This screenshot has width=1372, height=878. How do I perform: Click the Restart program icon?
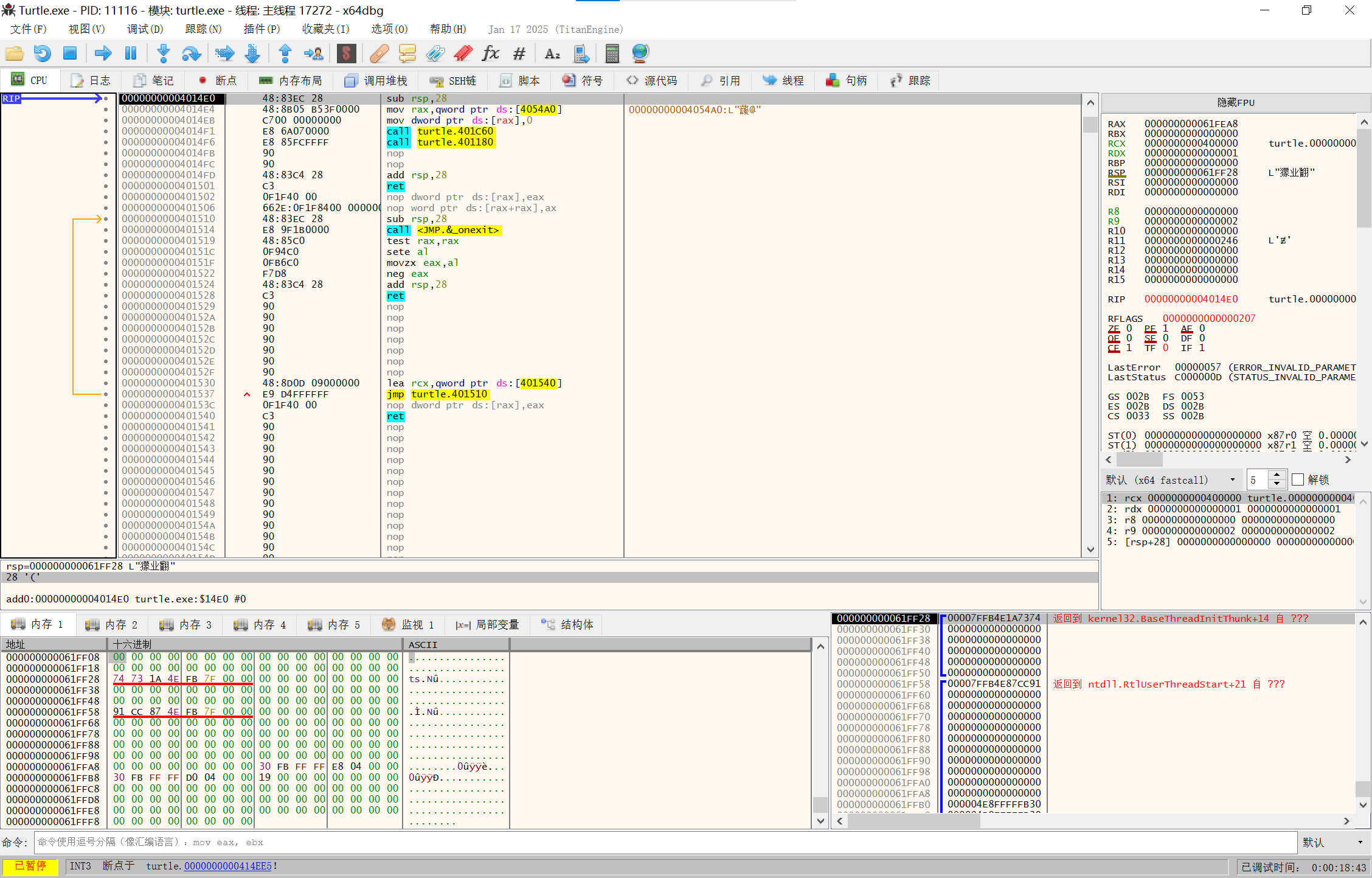point(42,54)
